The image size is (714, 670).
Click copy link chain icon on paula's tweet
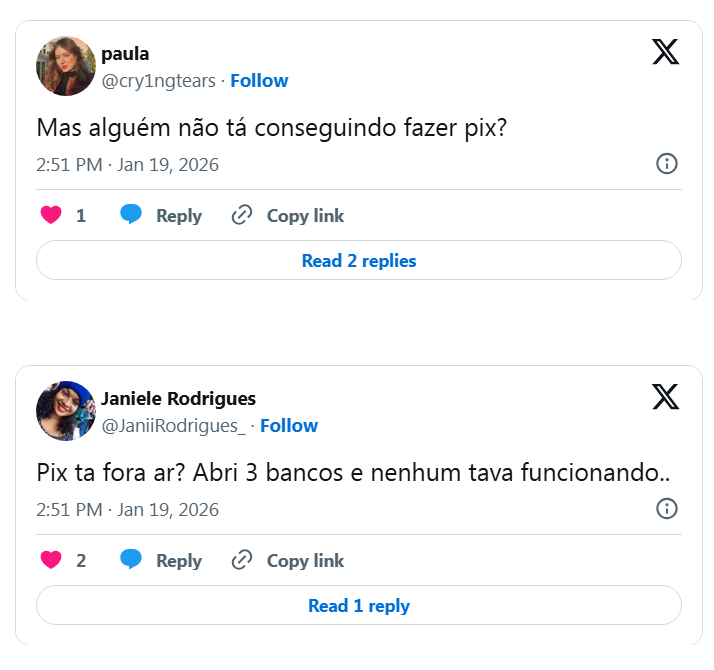pyautogui.click(x=242, y=215)
